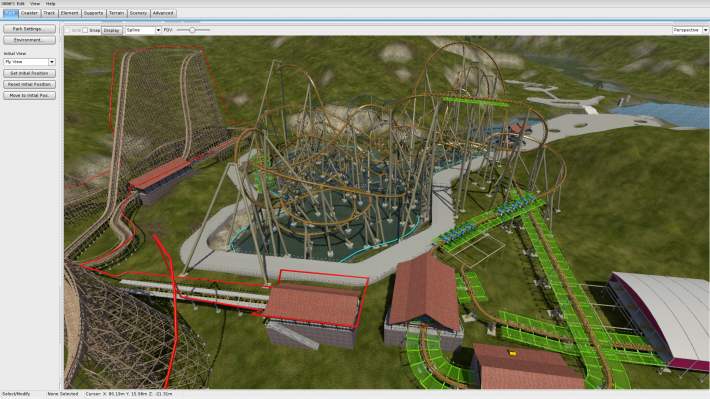This screenshot has width=710, height=399.
Task: Open the View menu
Action: click(x=35, y=4)
